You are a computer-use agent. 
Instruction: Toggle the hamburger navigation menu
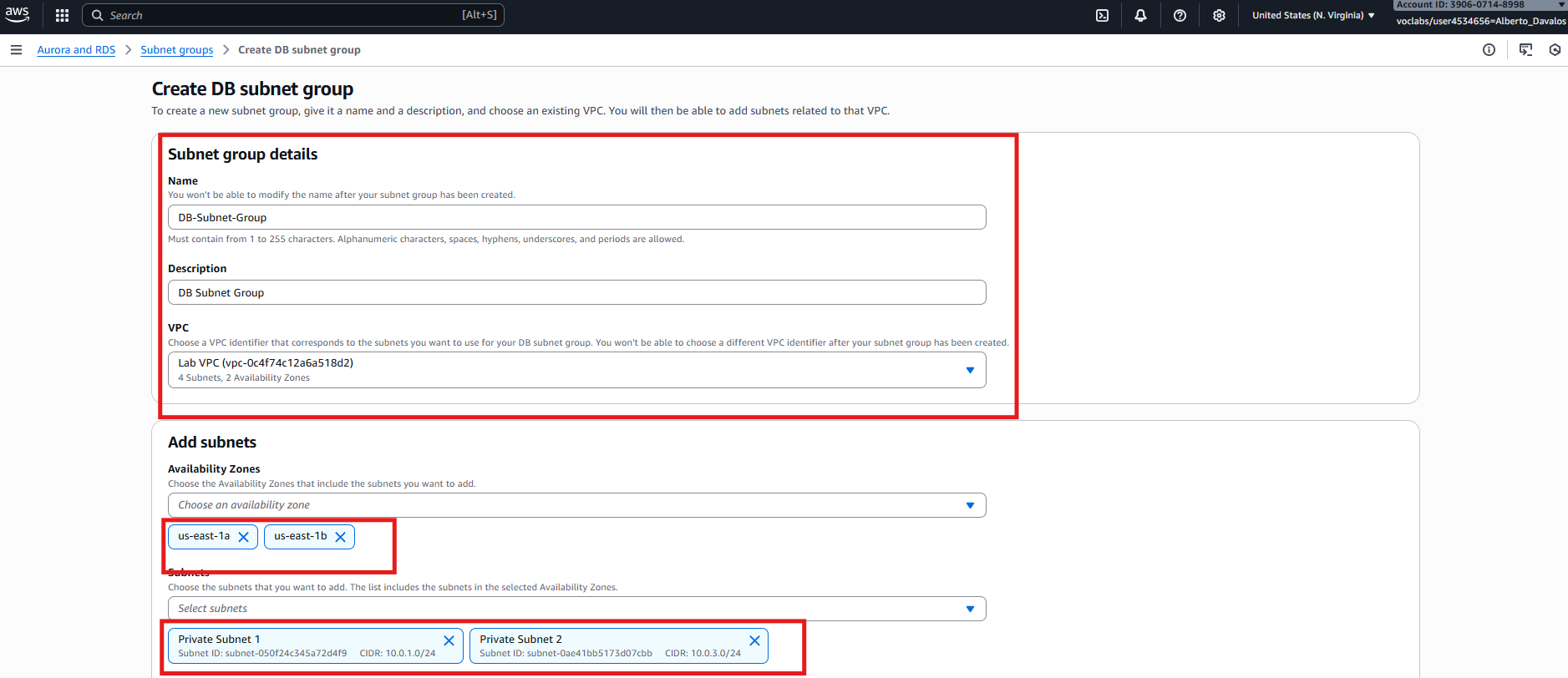(x=16, y=50)
